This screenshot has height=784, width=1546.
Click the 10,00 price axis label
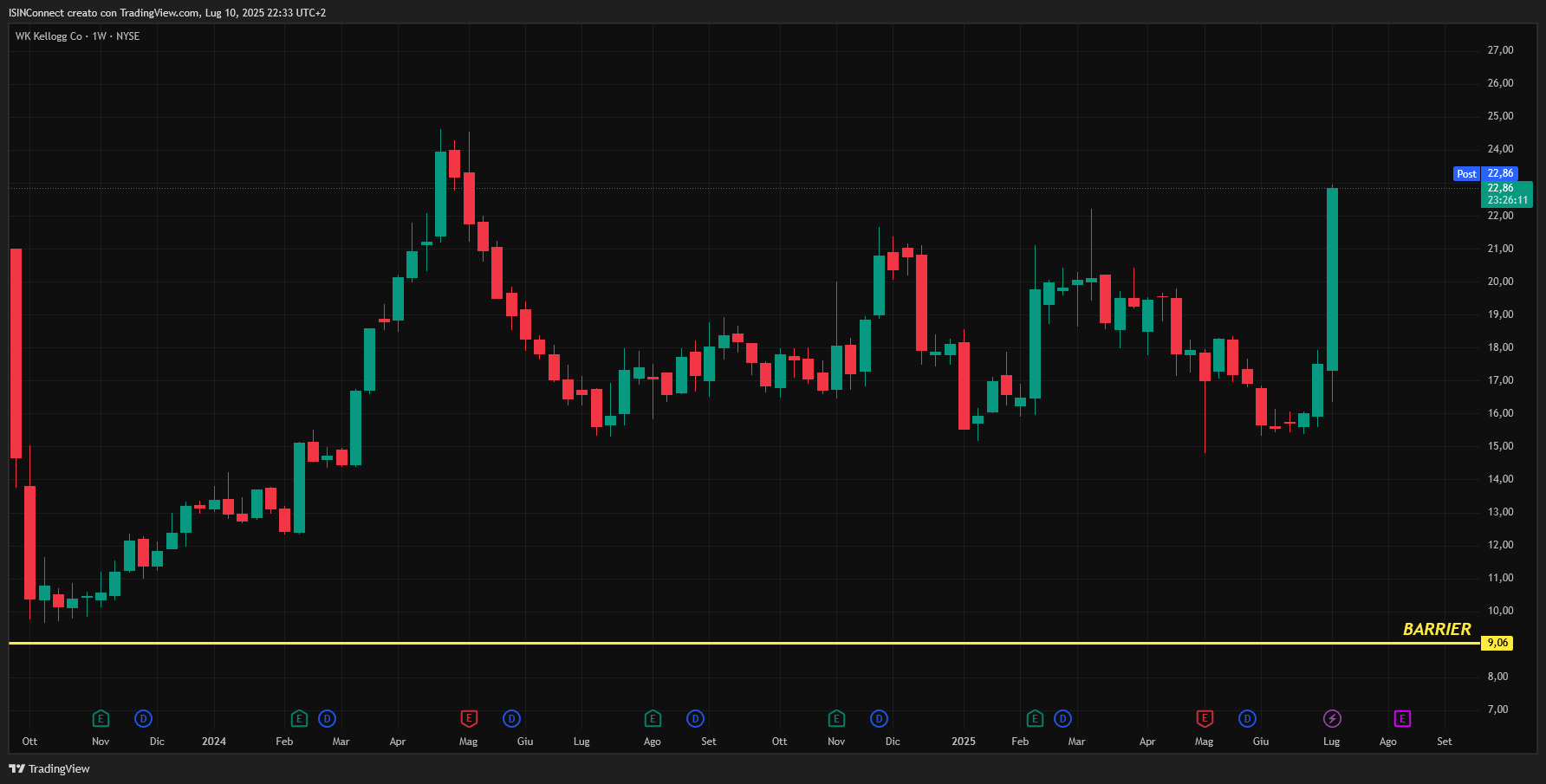coord(1500,611)
